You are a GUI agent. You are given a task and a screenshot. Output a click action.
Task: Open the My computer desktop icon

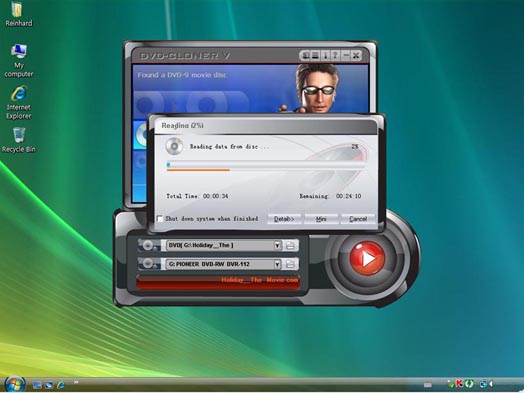pos(19,61)
